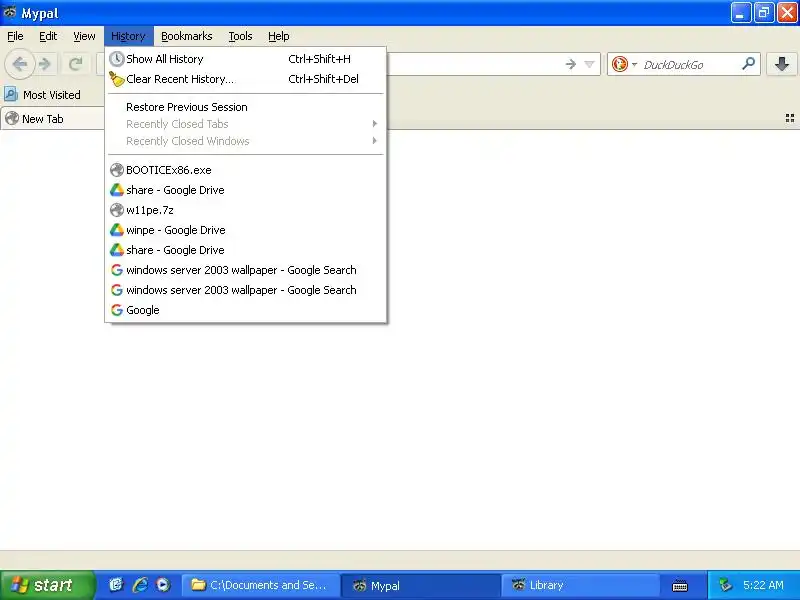Launch Windows Media Player quick launch icon
Image resolution: width=800 pixels, height=600 pixels.
click(x=163, y=585)
